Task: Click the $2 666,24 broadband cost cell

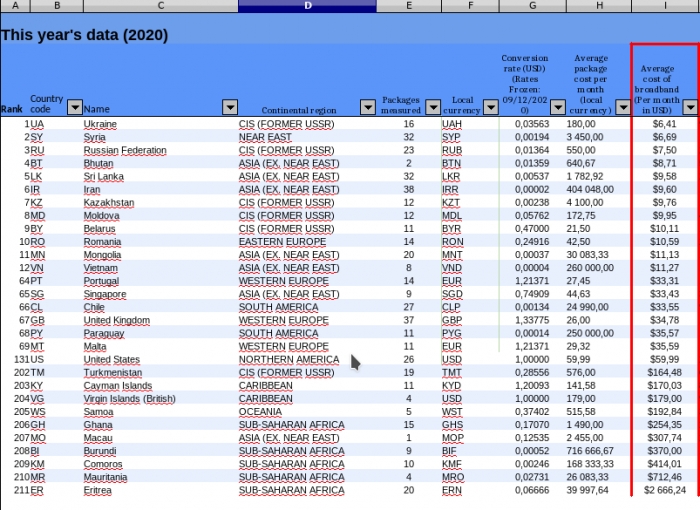Action: (x=665, y=490)
